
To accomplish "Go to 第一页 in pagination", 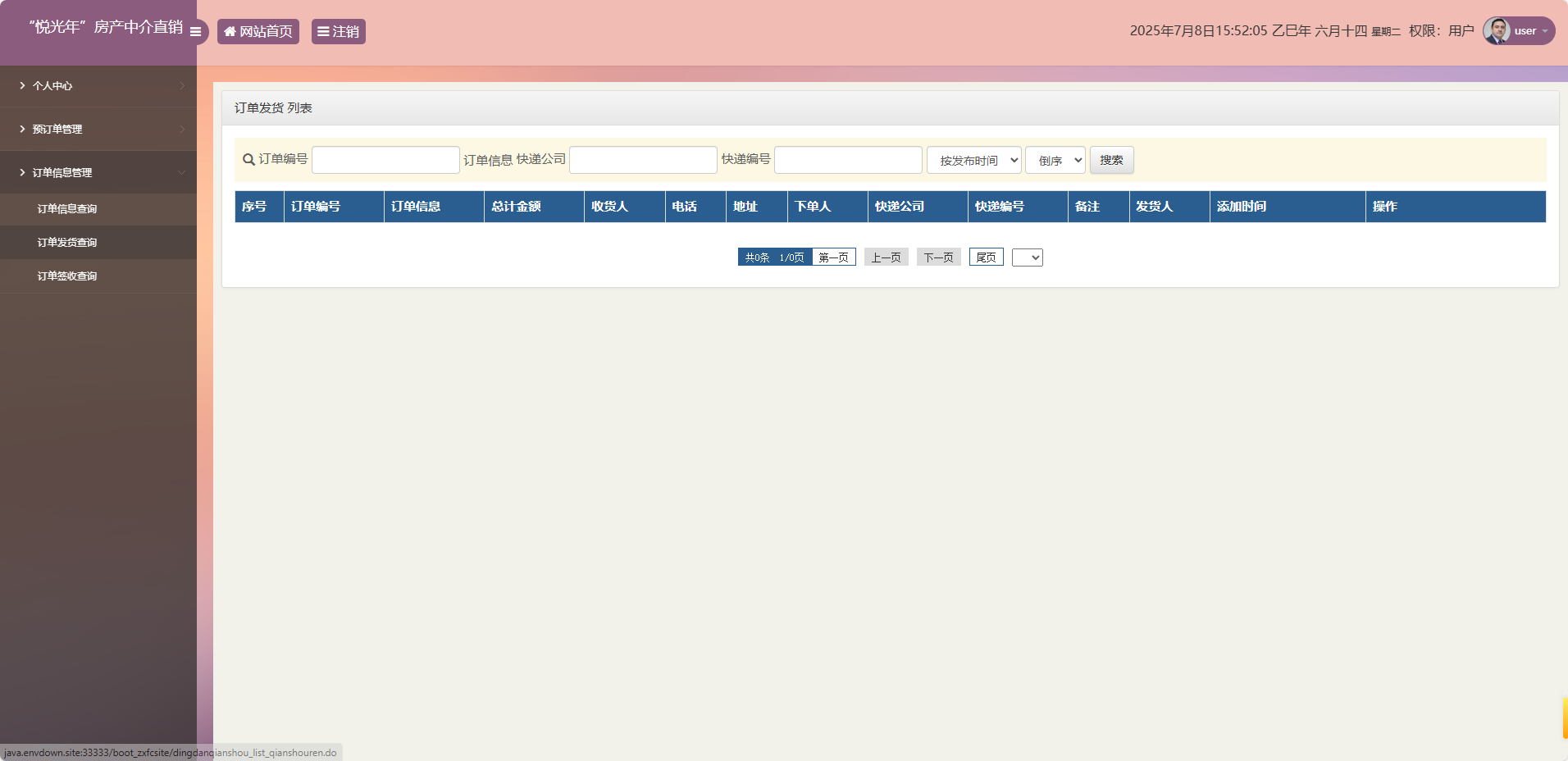I will pos(834,257).
